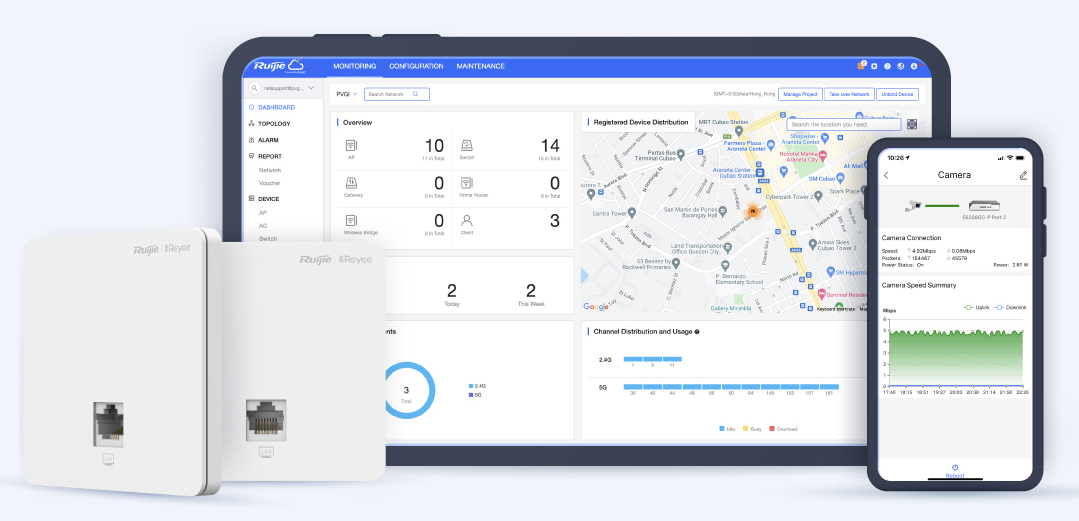This screenshot has width=1079, height=521.
Task: Click the MRT Cubao Station map pin
Action: pos(738,129)
